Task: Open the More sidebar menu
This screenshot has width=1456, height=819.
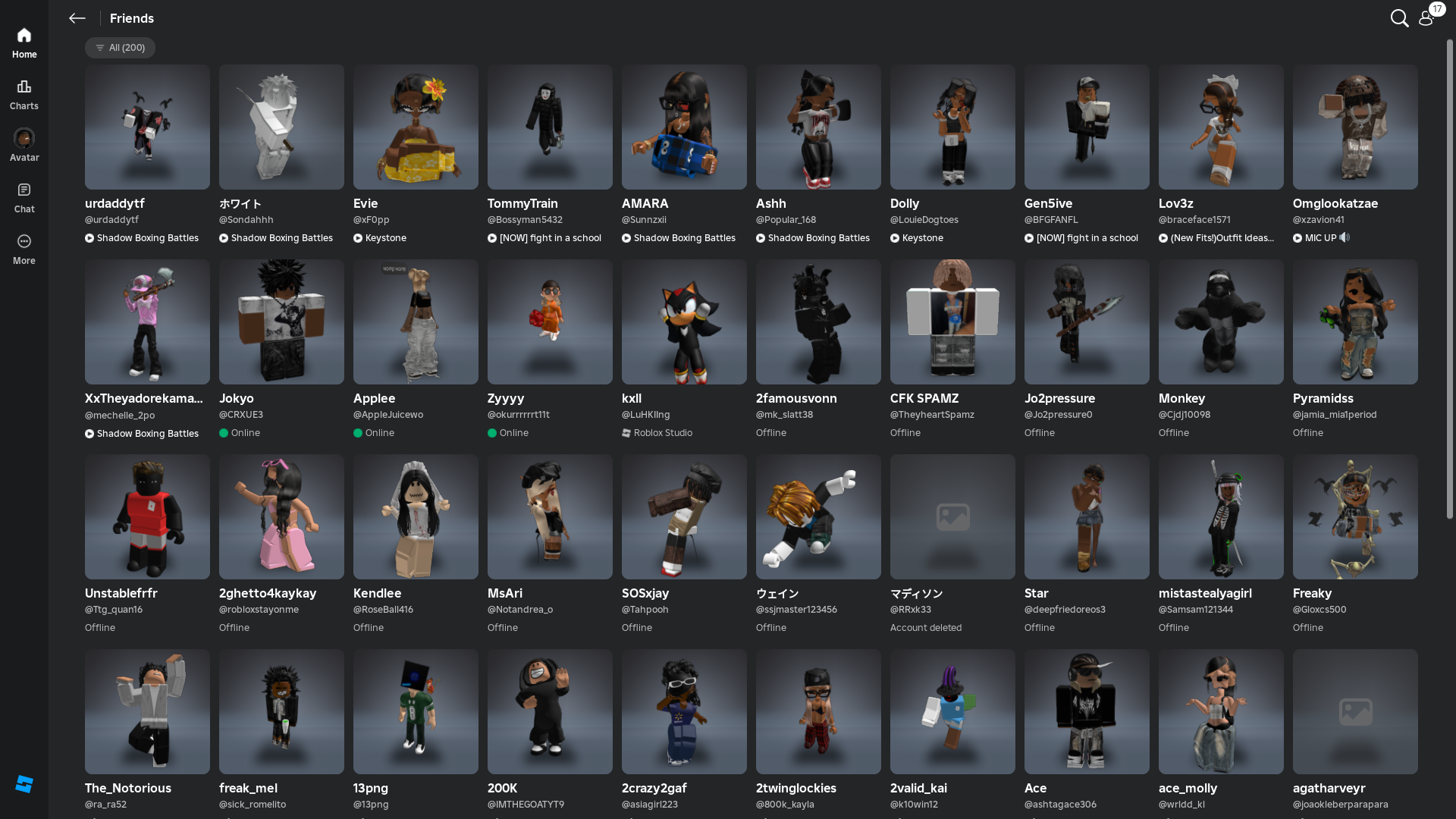Action: (24, 249)
